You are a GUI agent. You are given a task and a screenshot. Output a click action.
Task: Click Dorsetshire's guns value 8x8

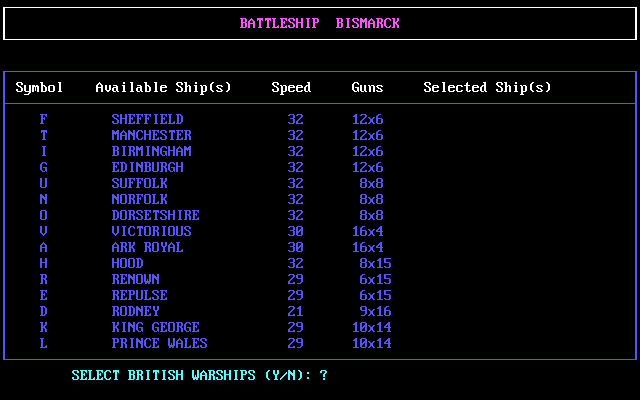(x=371, y=215)
